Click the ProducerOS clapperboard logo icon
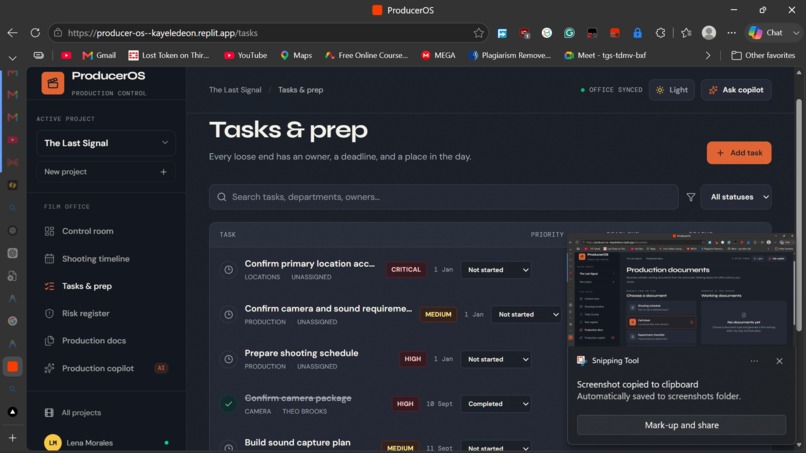This screenshot has height=453, width=806. point(53,83)
